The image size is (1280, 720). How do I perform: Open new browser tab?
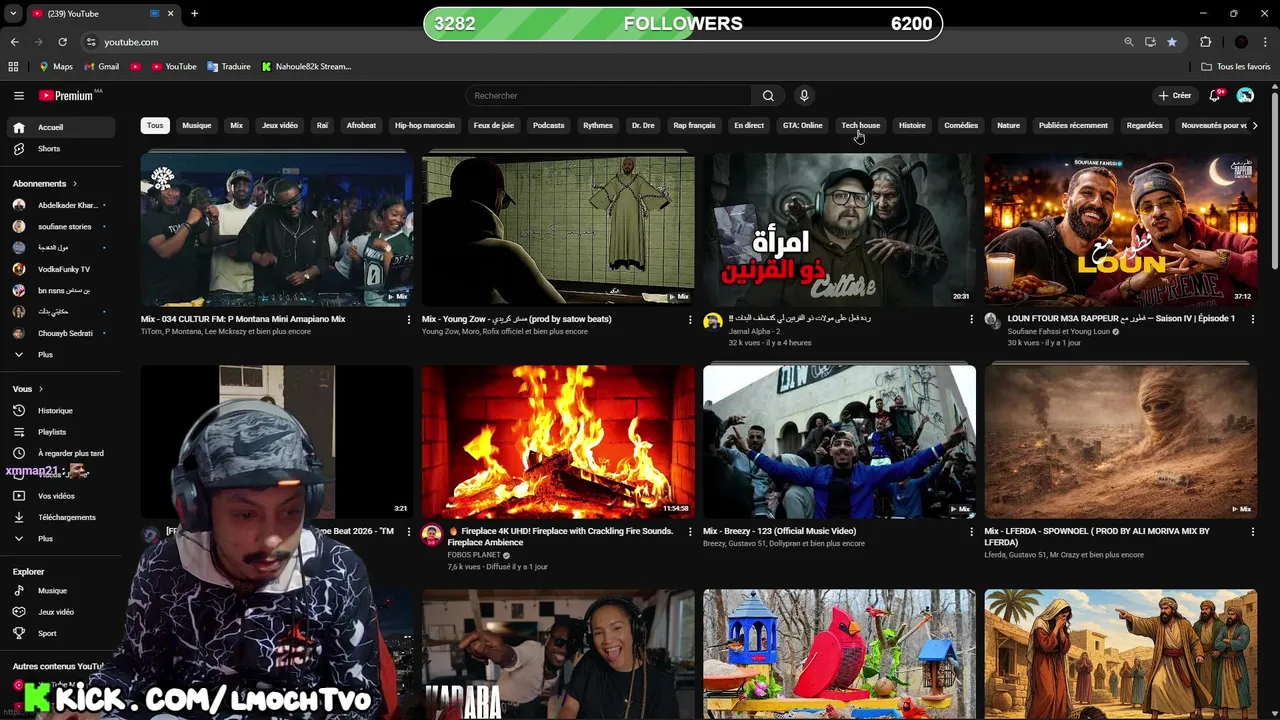[194, 14]
